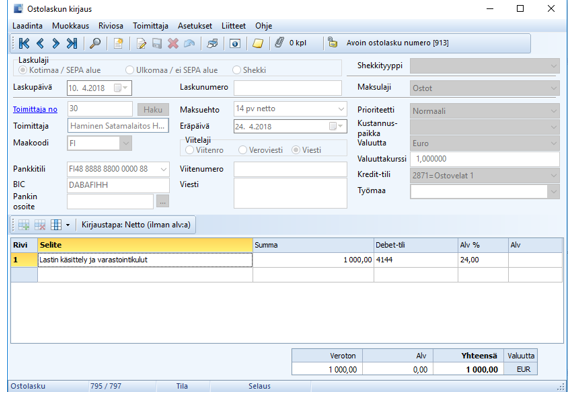Click the Summa column header
The image size is (570, 399).
313,245
